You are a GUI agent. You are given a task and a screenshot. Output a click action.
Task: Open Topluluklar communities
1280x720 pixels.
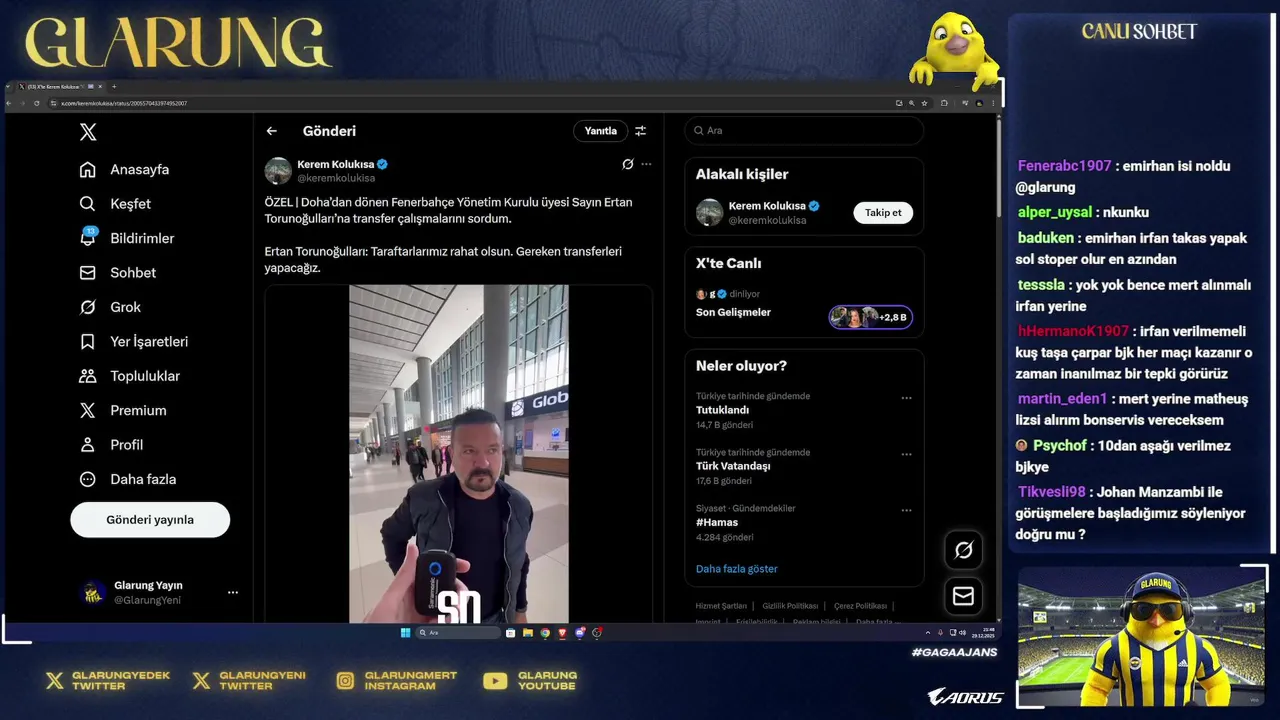(130, 376)
